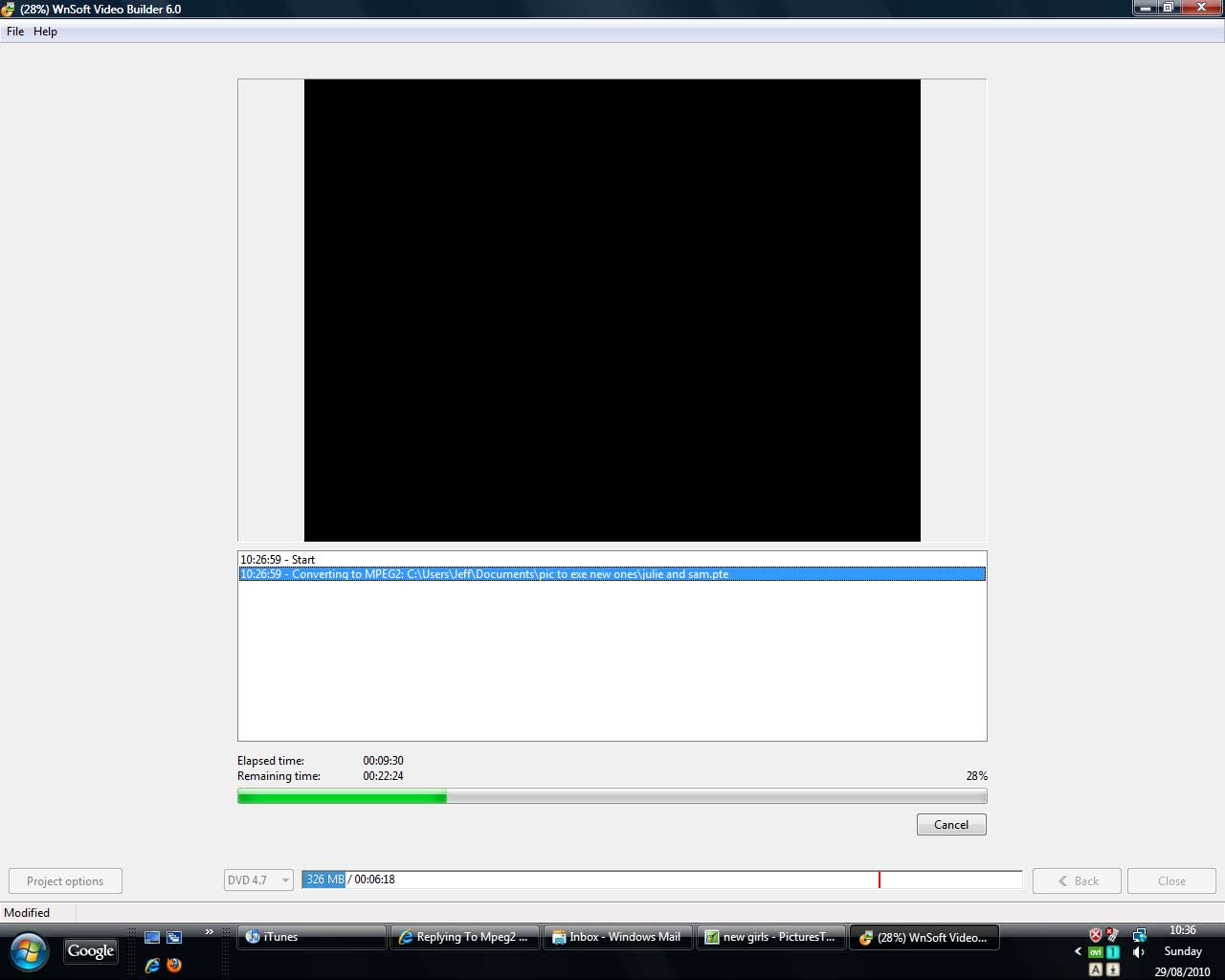Launch Firefox from quick launch
The image size is (1225, 980).
point(174,966)
